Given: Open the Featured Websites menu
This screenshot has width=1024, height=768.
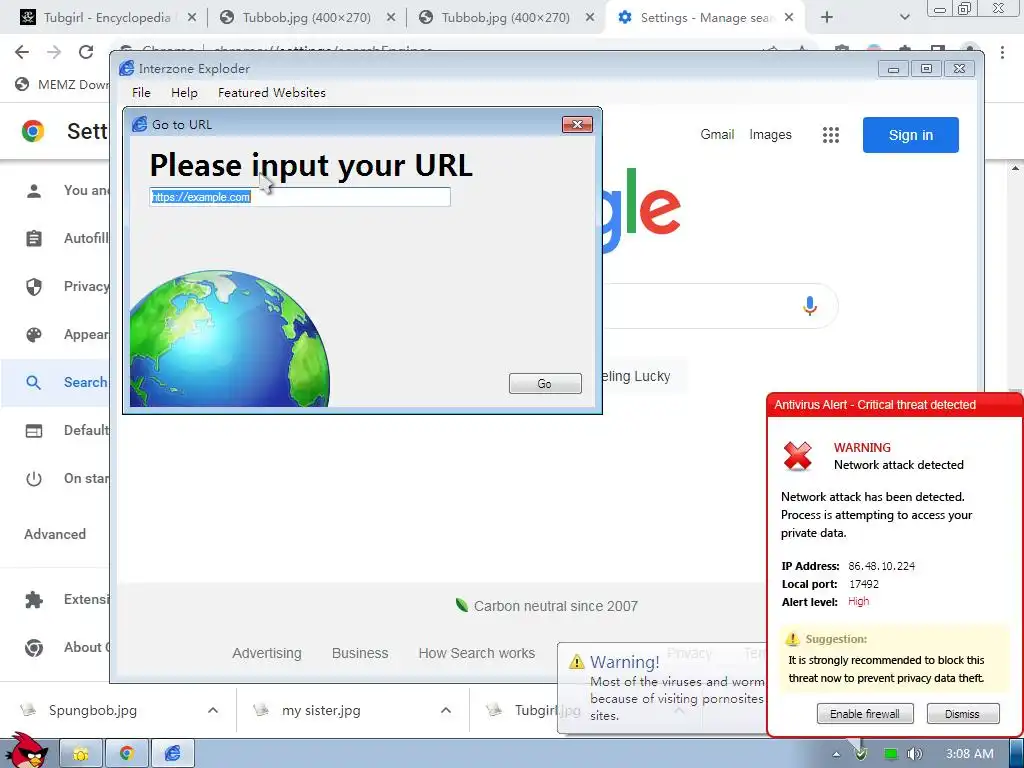Looking at the screenshot, I should (272, 93).
